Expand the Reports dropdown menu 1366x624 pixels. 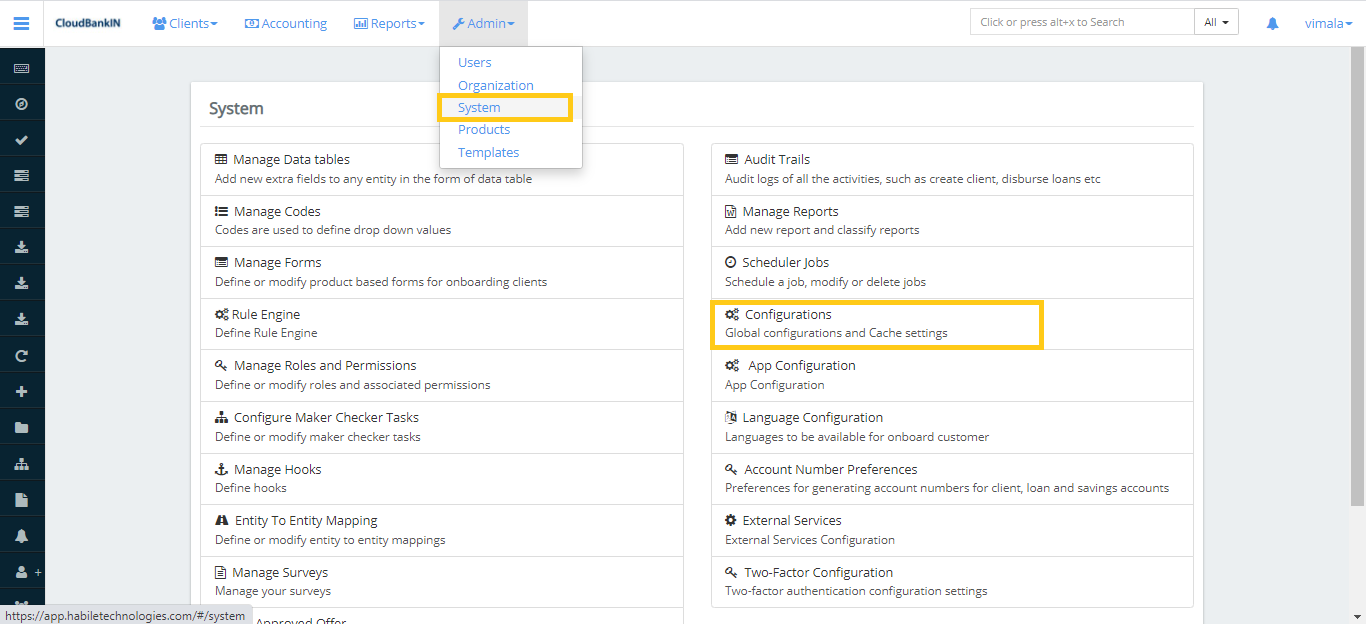tap(389, 23)
